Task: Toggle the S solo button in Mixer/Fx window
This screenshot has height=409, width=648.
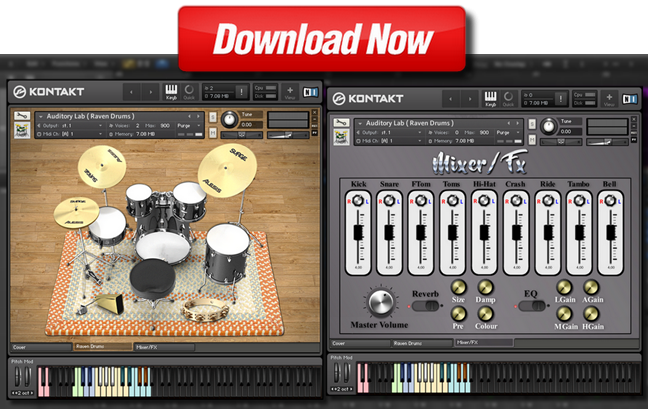Action: click(532, 124)
